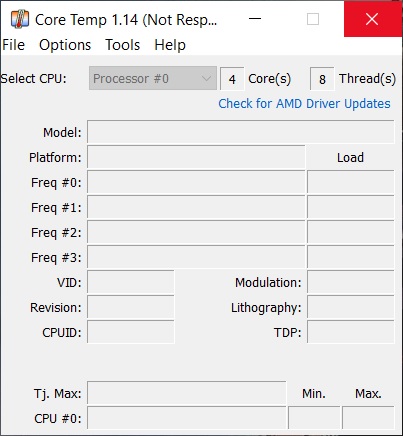The width and height of the screenshot is (403, 436).
Task: Click the CPUID field
Action: 131,332
